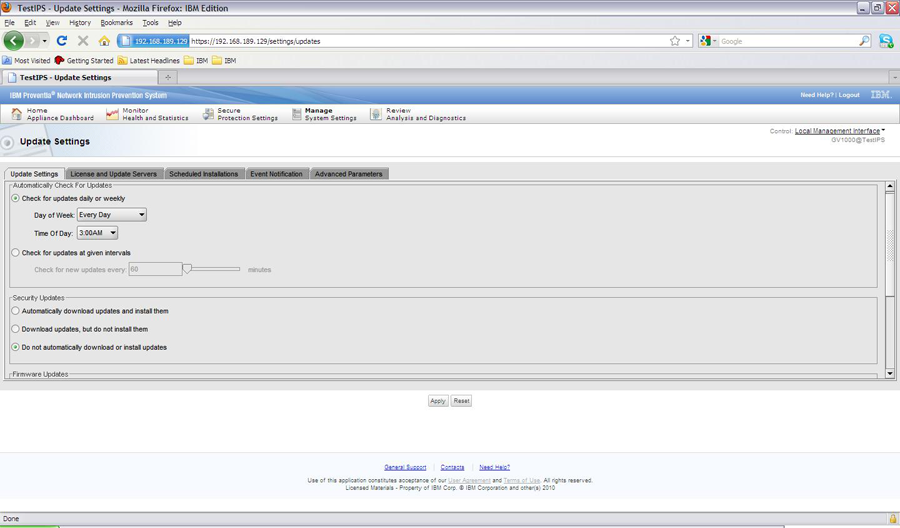The image size is (900, 528).
Task: Open the File menu
Action: [9, 22]
